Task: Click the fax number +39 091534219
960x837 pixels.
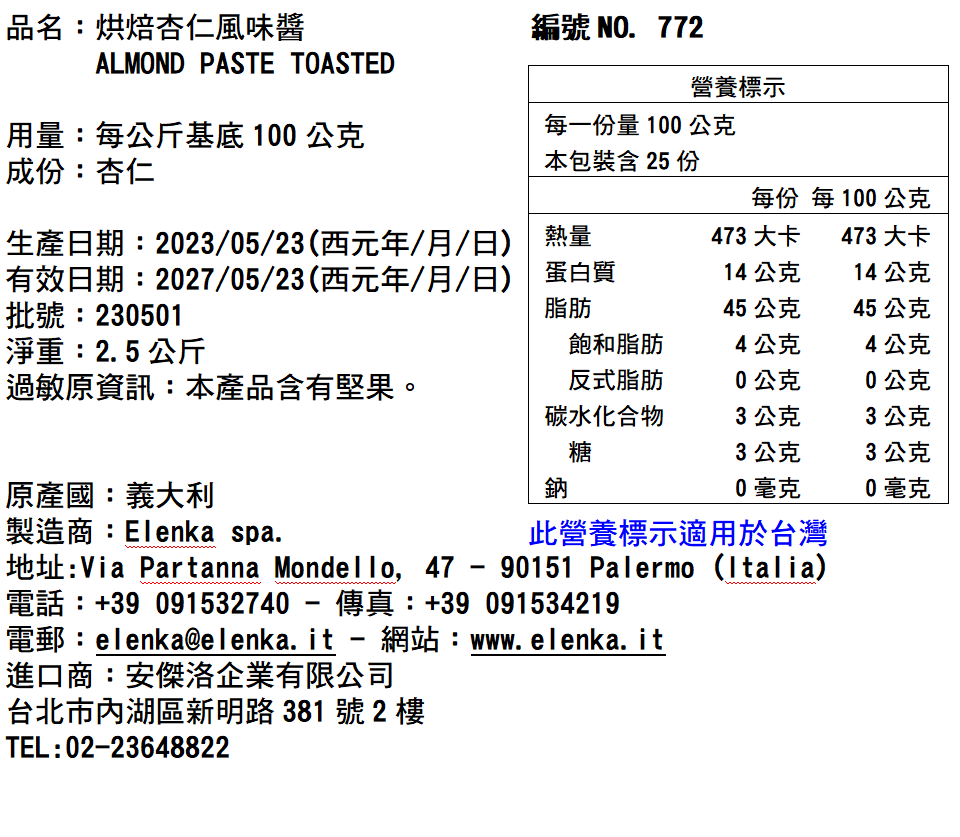Action: point(522,604)
